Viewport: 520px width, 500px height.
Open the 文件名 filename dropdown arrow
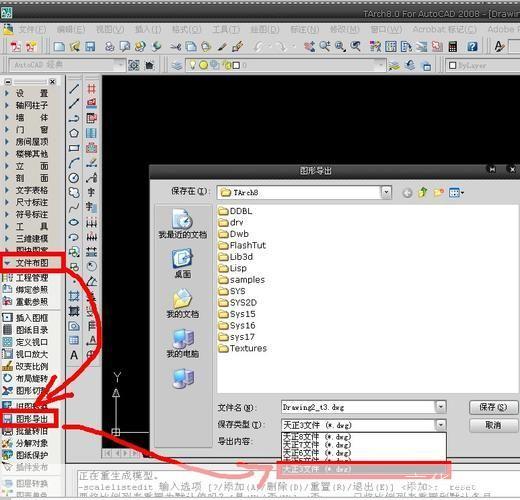pos(441,407)
